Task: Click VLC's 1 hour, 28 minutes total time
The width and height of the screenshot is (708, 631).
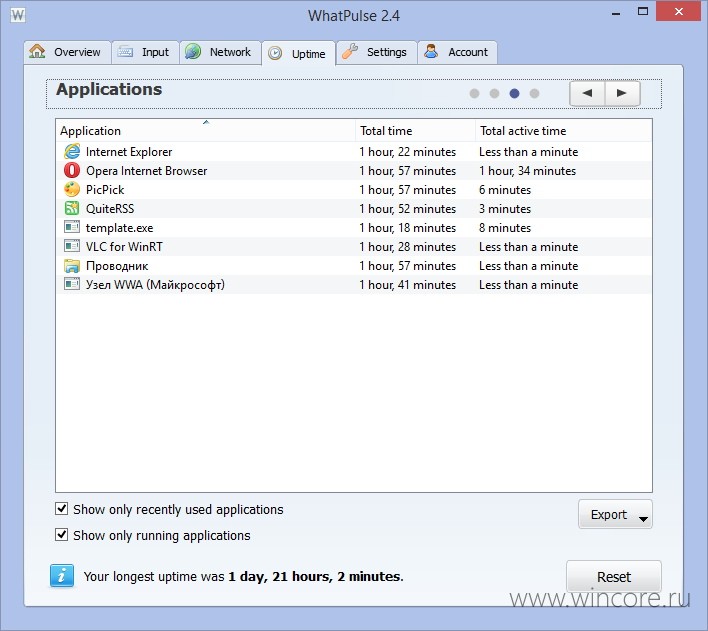Action: point(407,247)
